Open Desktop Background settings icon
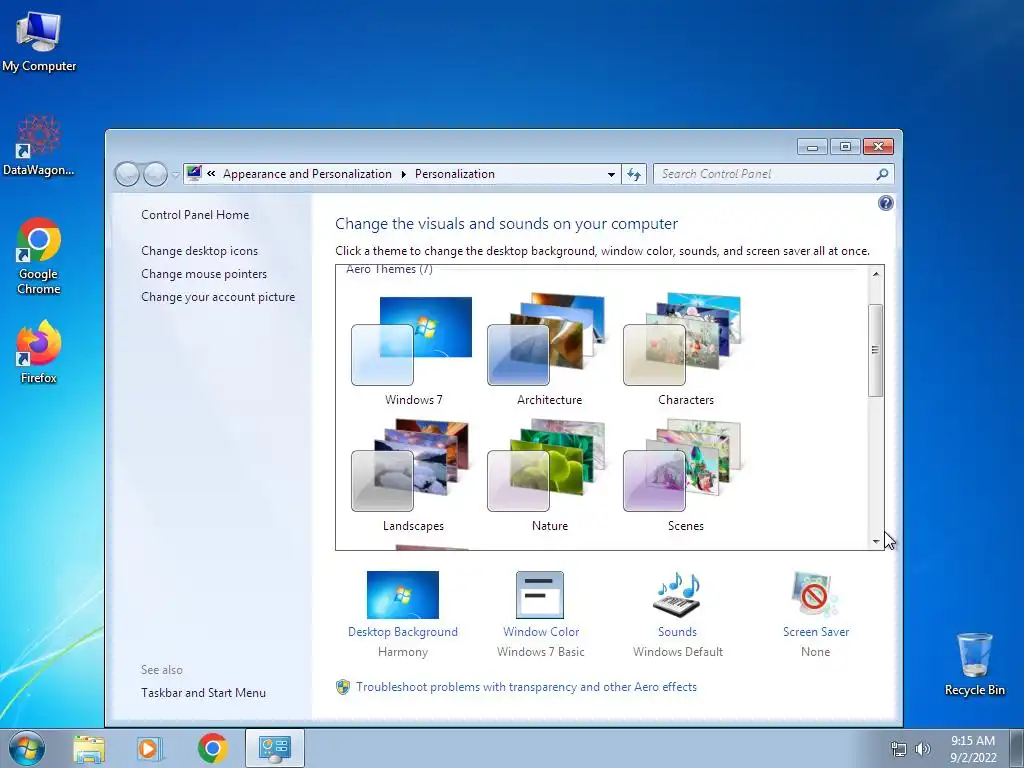Image resolution: width=1024 pixels, height=768 pixels. [402, 595]
